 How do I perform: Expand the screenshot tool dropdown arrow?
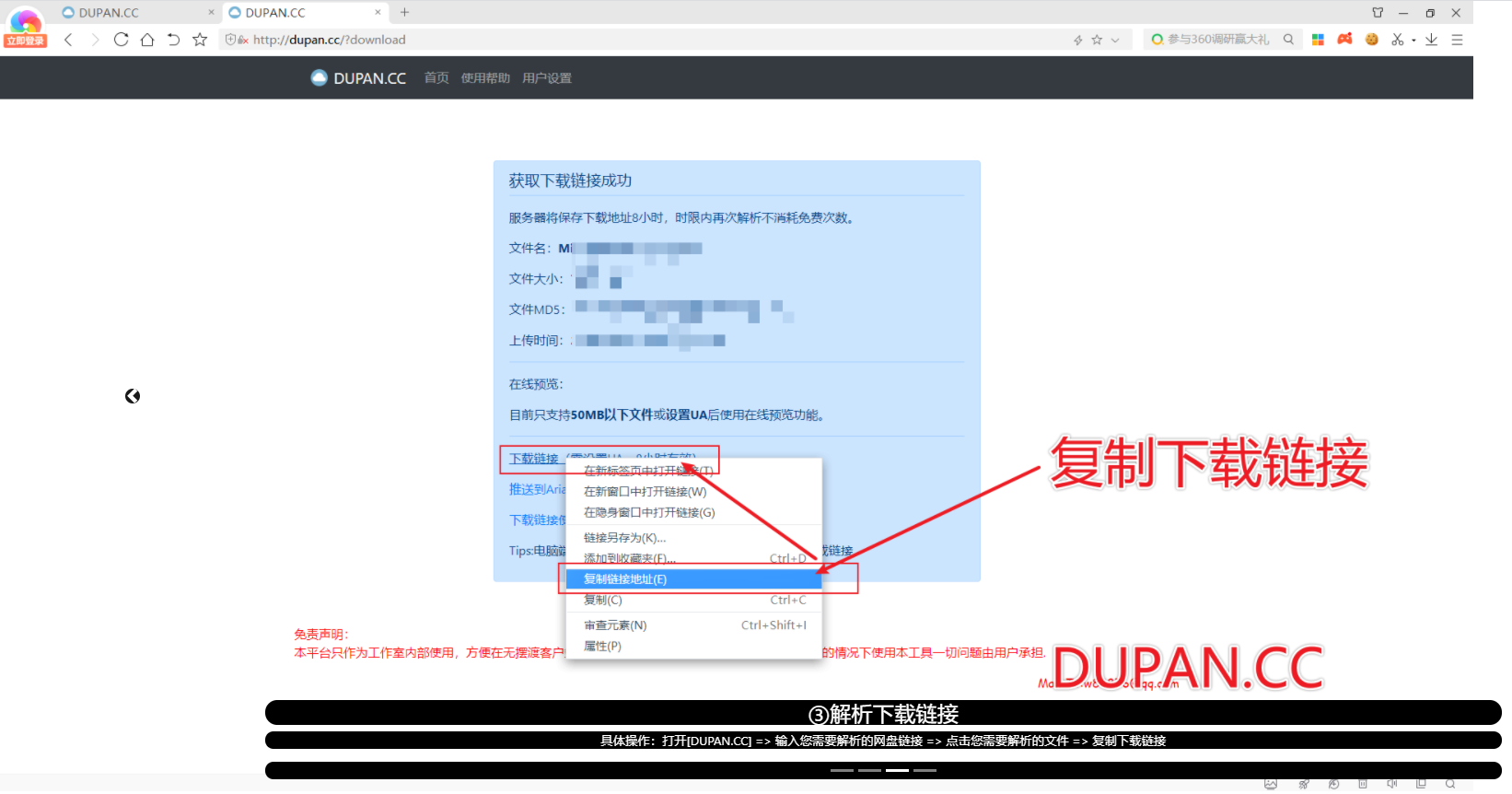point(1413,41)
